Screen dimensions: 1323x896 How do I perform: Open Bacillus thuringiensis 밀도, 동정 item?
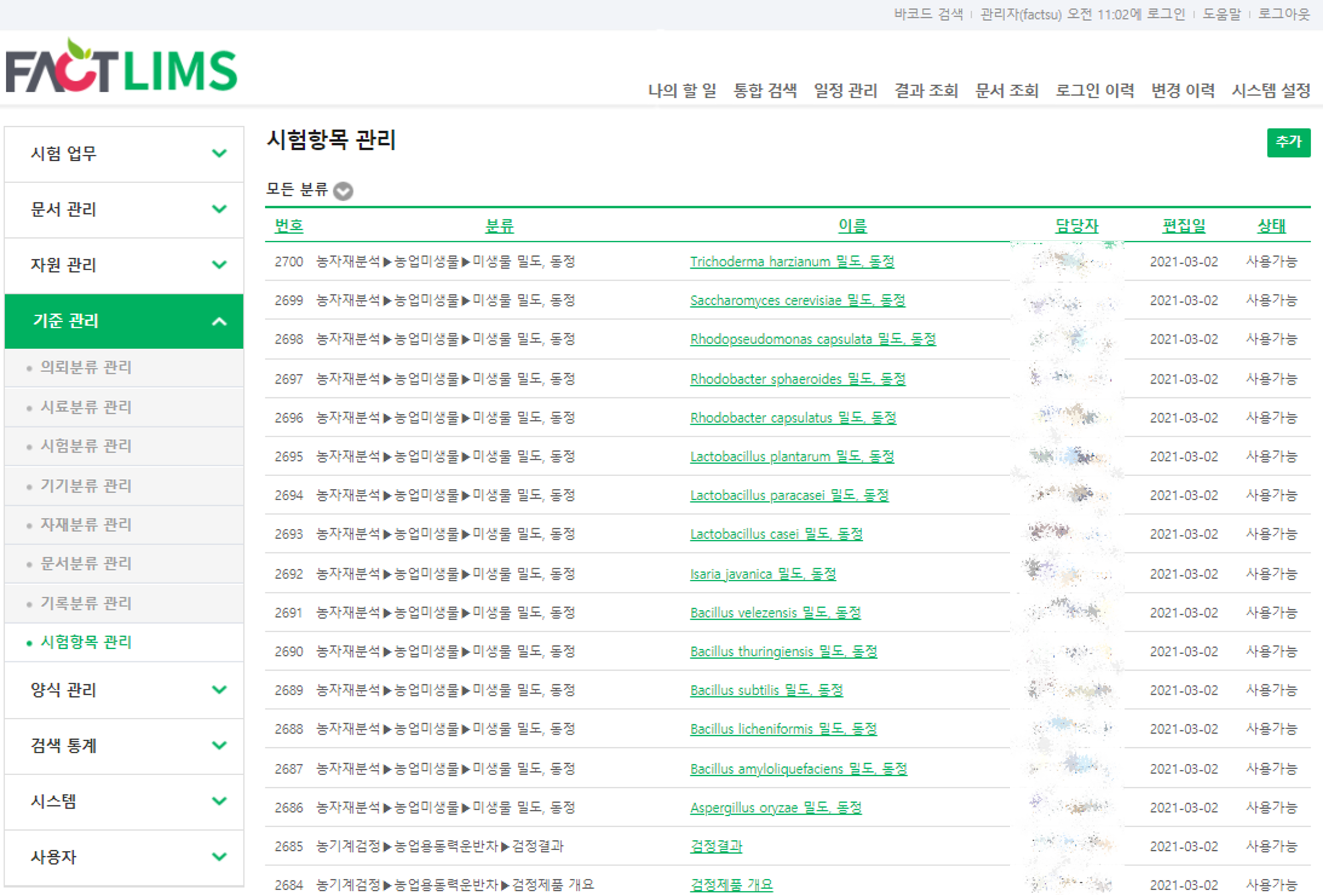(783, 651)
